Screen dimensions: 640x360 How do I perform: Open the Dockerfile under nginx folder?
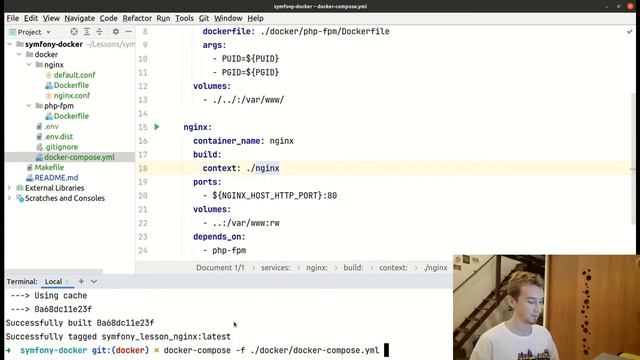pos(71,85)
